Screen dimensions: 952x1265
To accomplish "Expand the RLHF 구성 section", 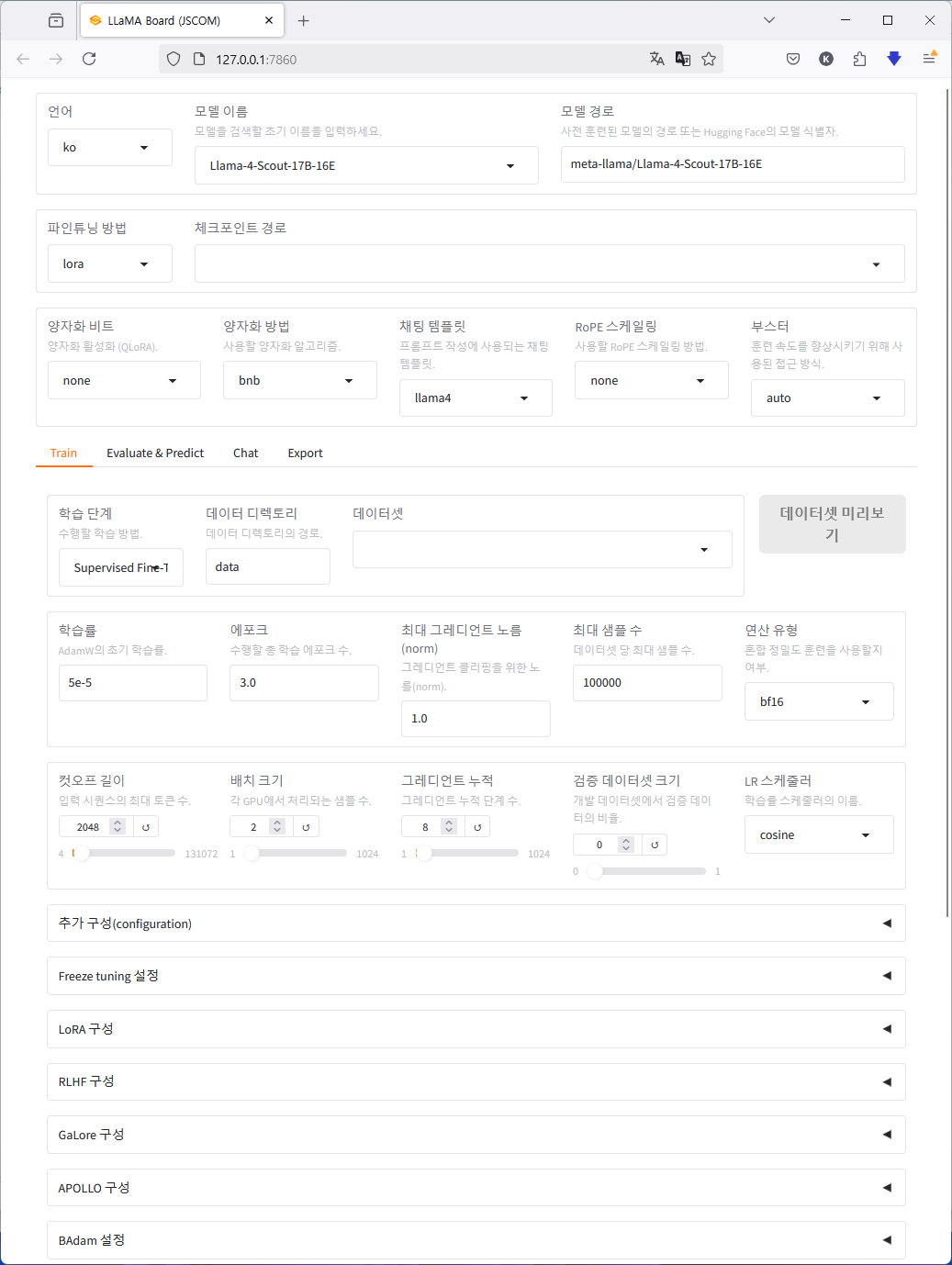I will (x=476, y=1081).
